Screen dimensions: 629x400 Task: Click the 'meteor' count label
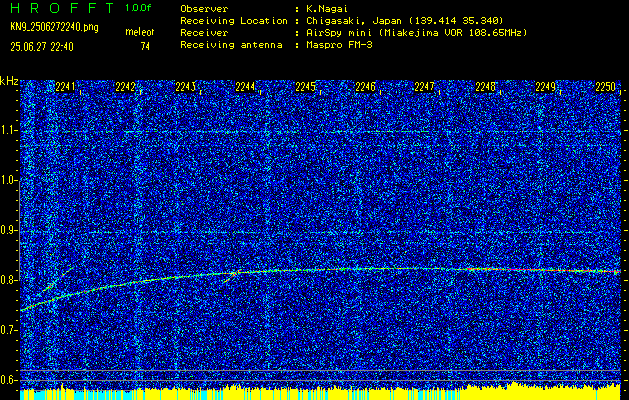click(x=140, y=32)
